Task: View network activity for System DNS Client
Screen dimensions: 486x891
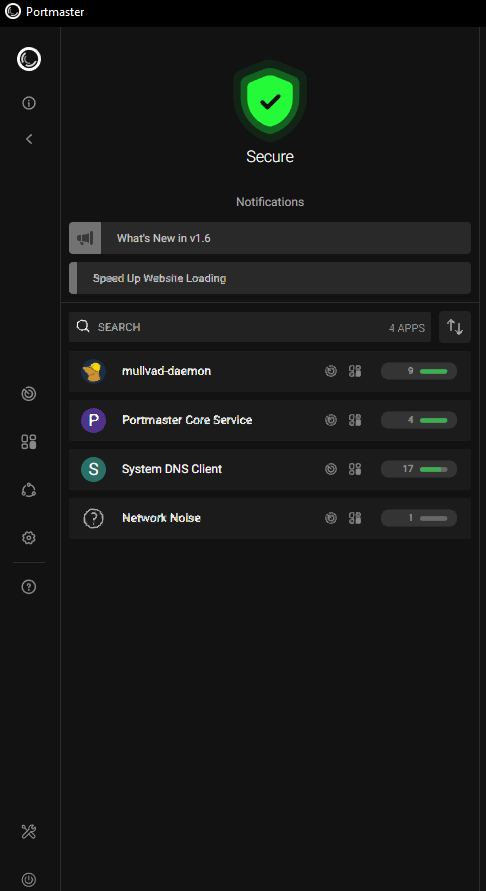Action: coord(331,469)
